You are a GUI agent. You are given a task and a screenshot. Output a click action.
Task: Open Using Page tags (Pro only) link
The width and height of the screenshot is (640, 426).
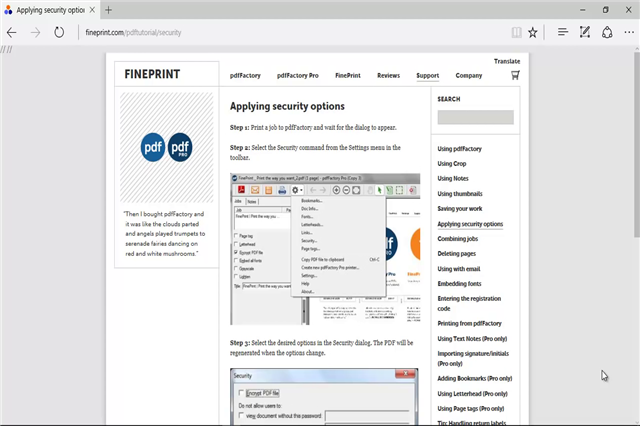click(x=471, y=408)
